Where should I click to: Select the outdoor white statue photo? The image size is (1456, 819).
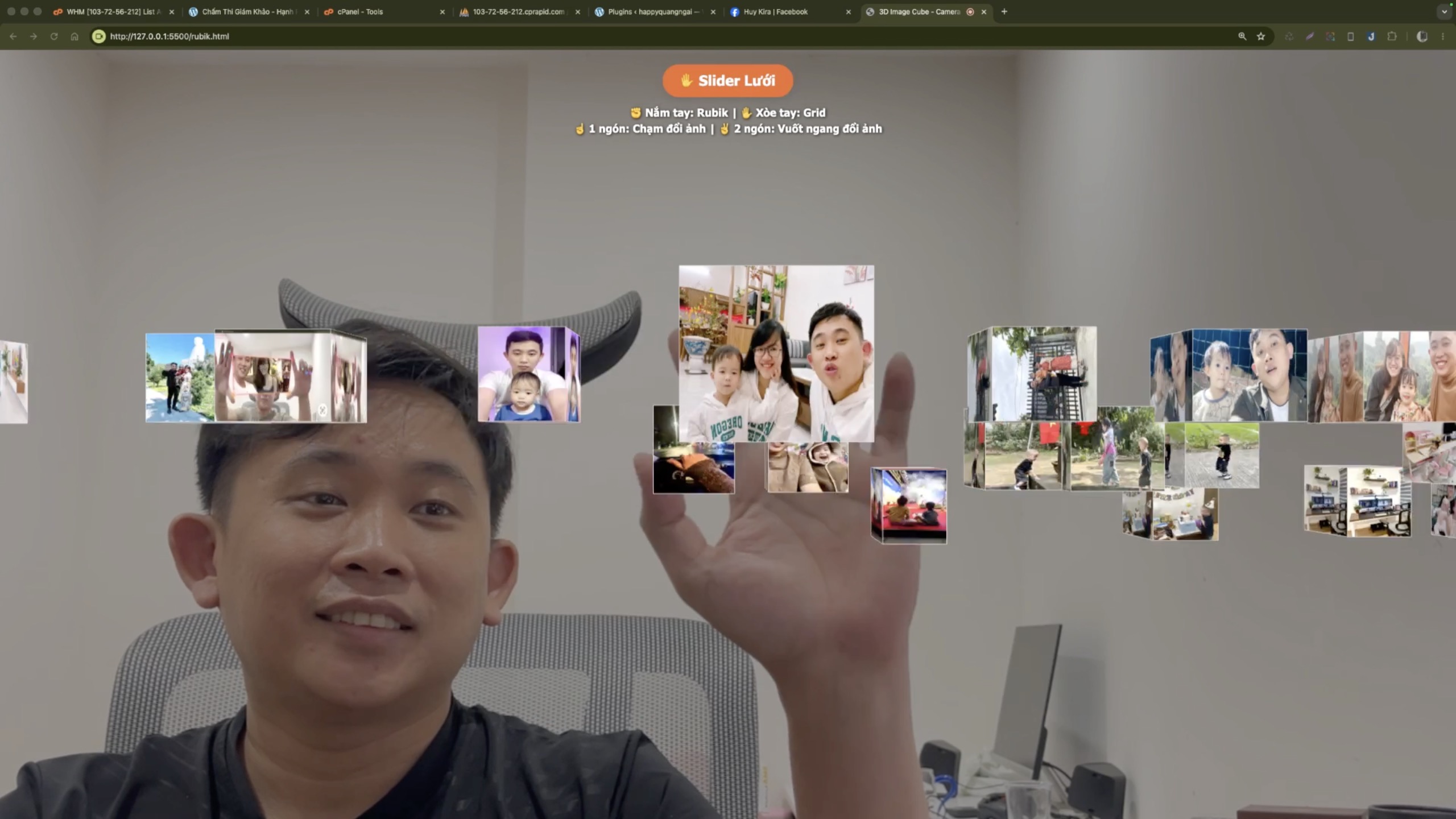pos(180,378)
